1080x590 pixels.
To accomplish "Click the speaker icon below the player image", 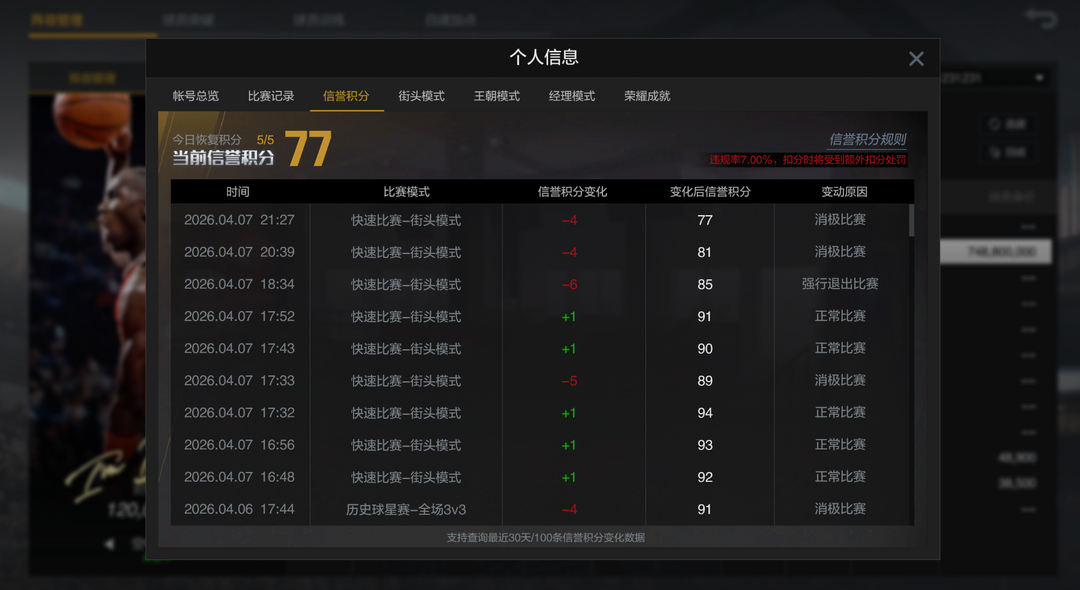I will (111, 544).
